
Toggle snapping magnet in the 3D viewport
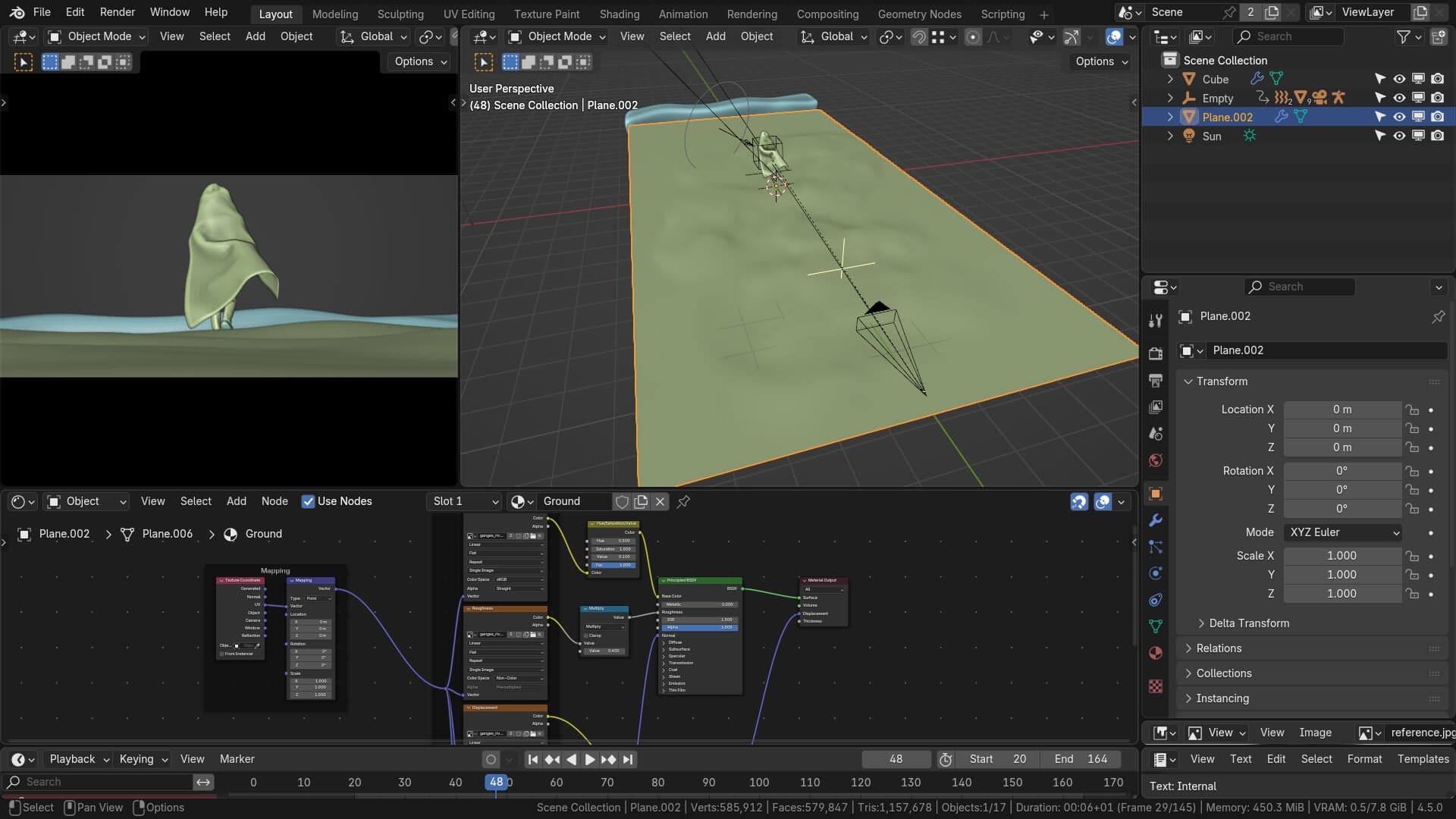(x=918, y=36)
